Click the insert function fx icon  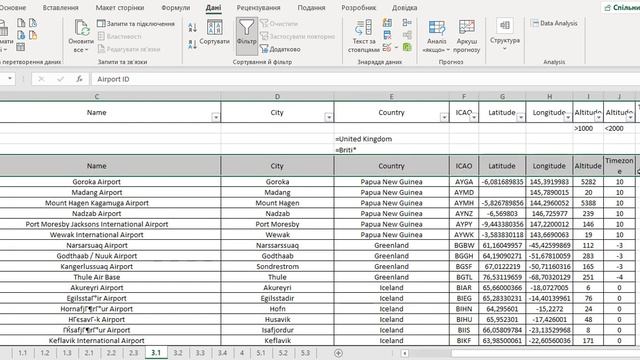tap(79, 79)
